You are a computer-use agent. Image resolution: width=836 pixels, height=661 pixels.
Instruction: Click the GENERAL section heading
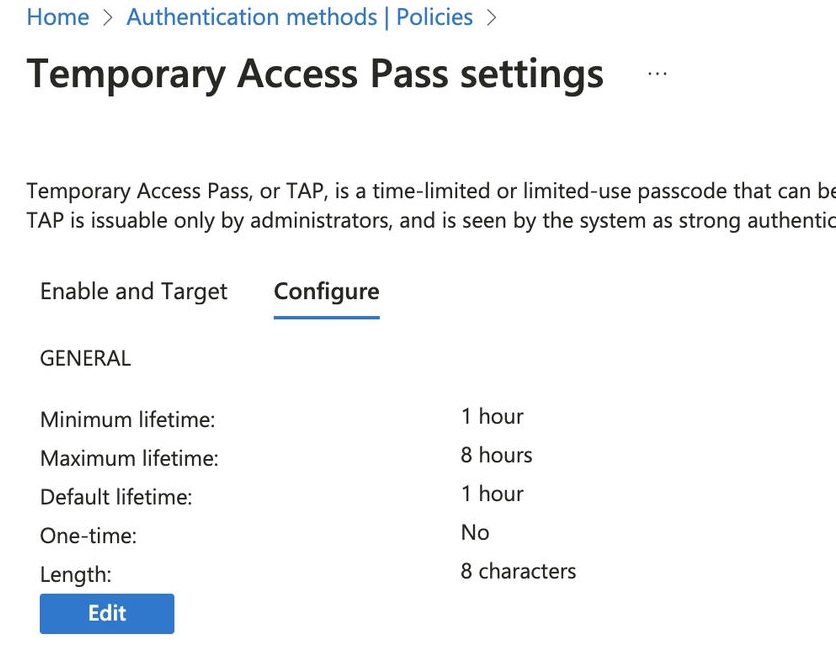pos(85,358)
